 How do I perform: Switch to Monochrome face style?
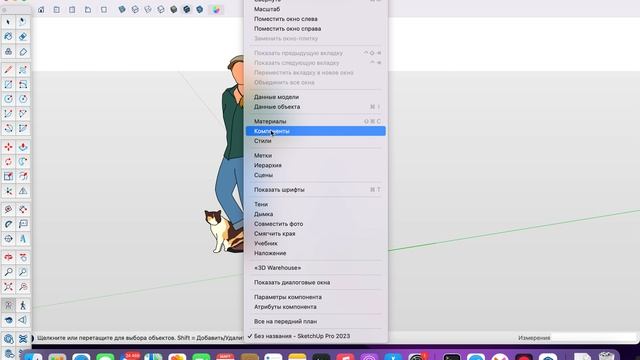coord(200,9)
